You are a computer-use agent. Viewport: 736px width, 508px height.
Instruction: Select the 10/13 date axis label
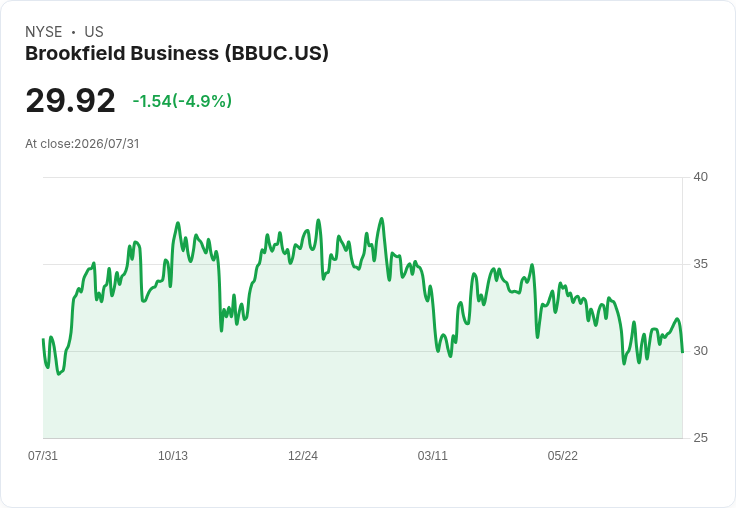pos(173,455)
